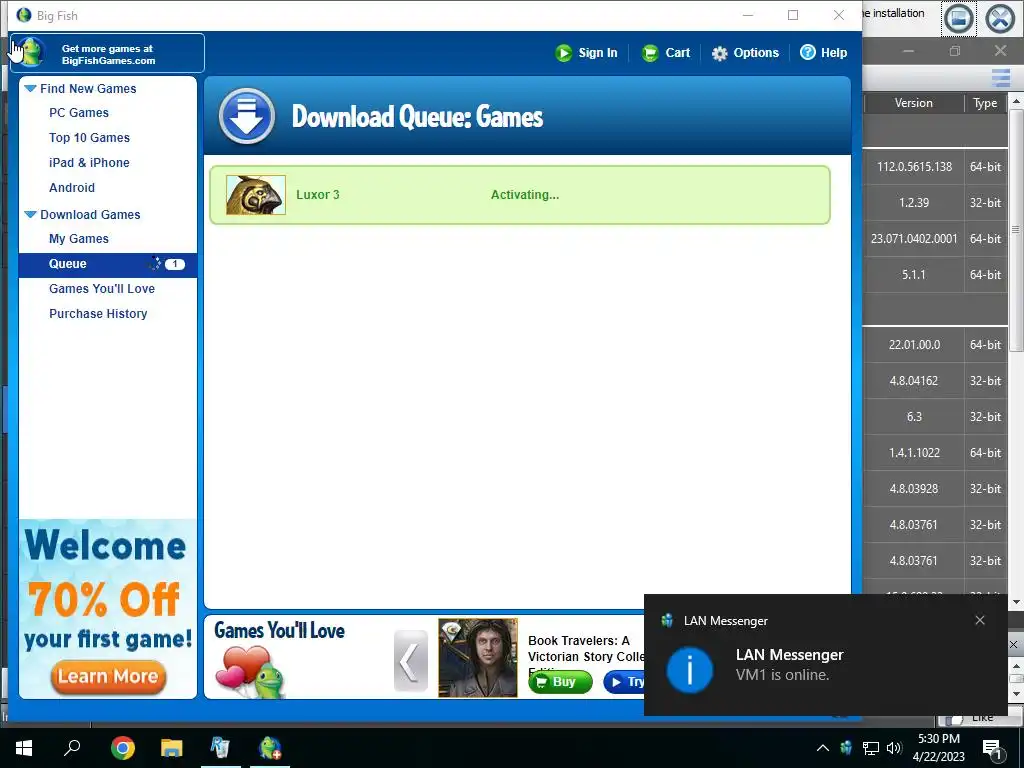Click the Luxor 3 game thumbnail
Viewport: 1024px width, 768px height.
pyautogui.click(x=255, y=195)
